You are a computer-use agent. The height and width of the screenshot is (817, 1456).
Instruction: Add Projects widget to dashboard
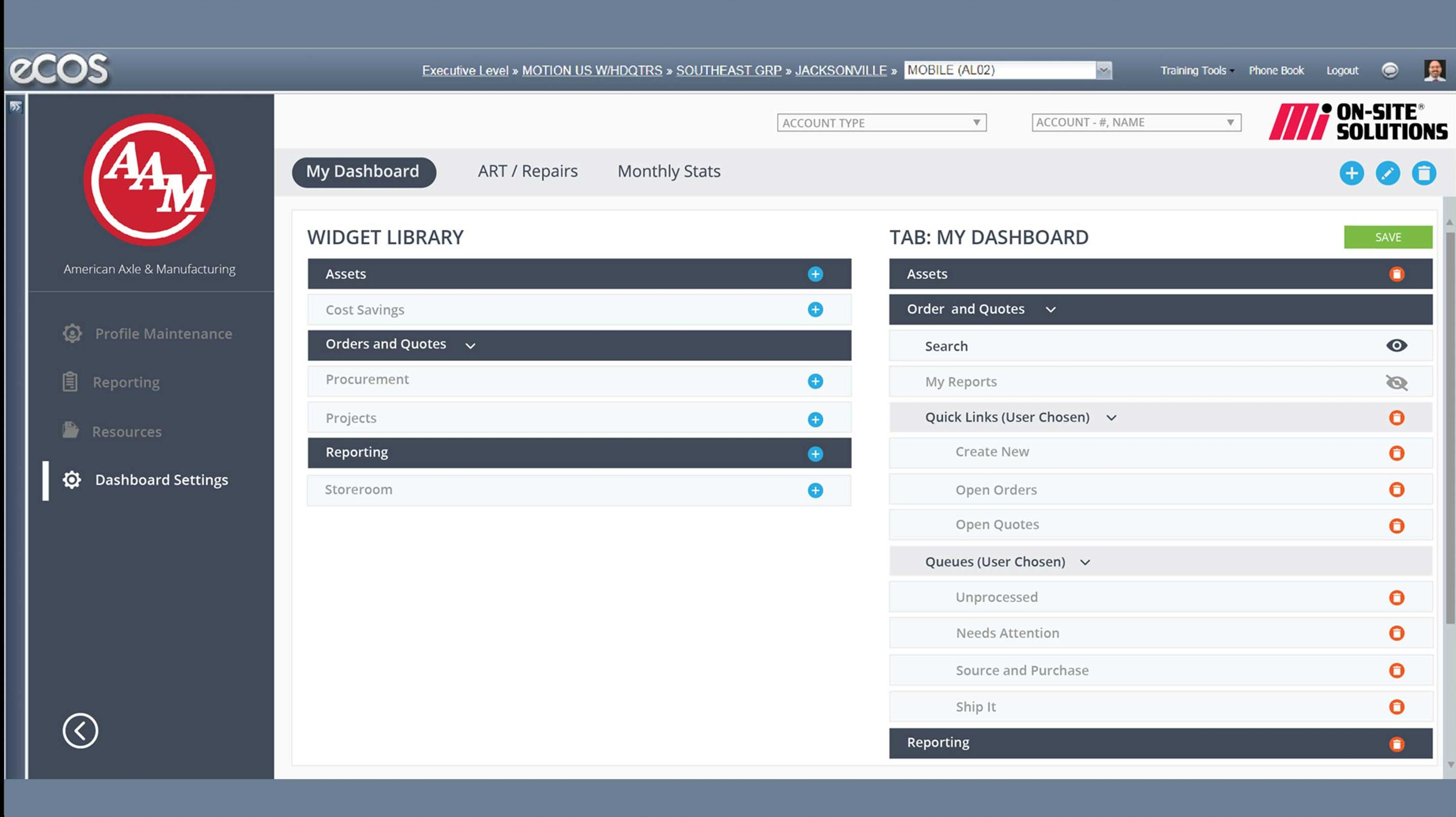(815, 419)
